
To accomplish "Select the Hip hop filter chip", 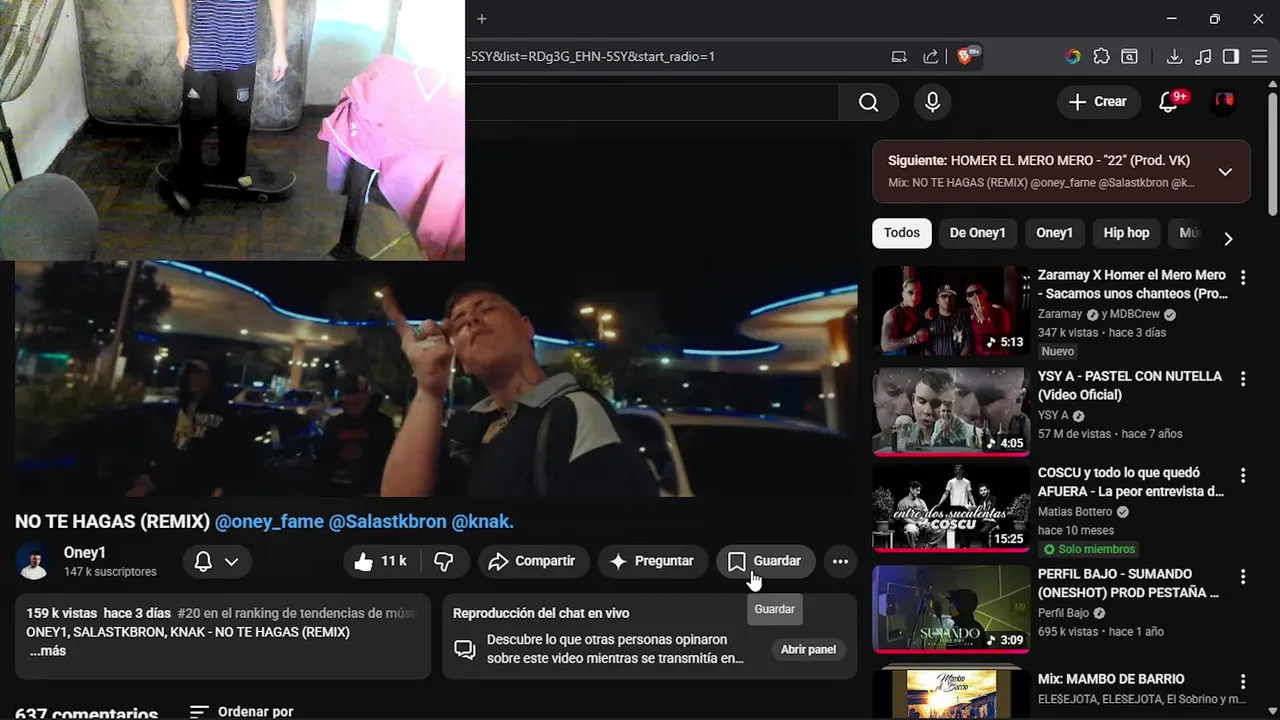I will (1126, 233).
